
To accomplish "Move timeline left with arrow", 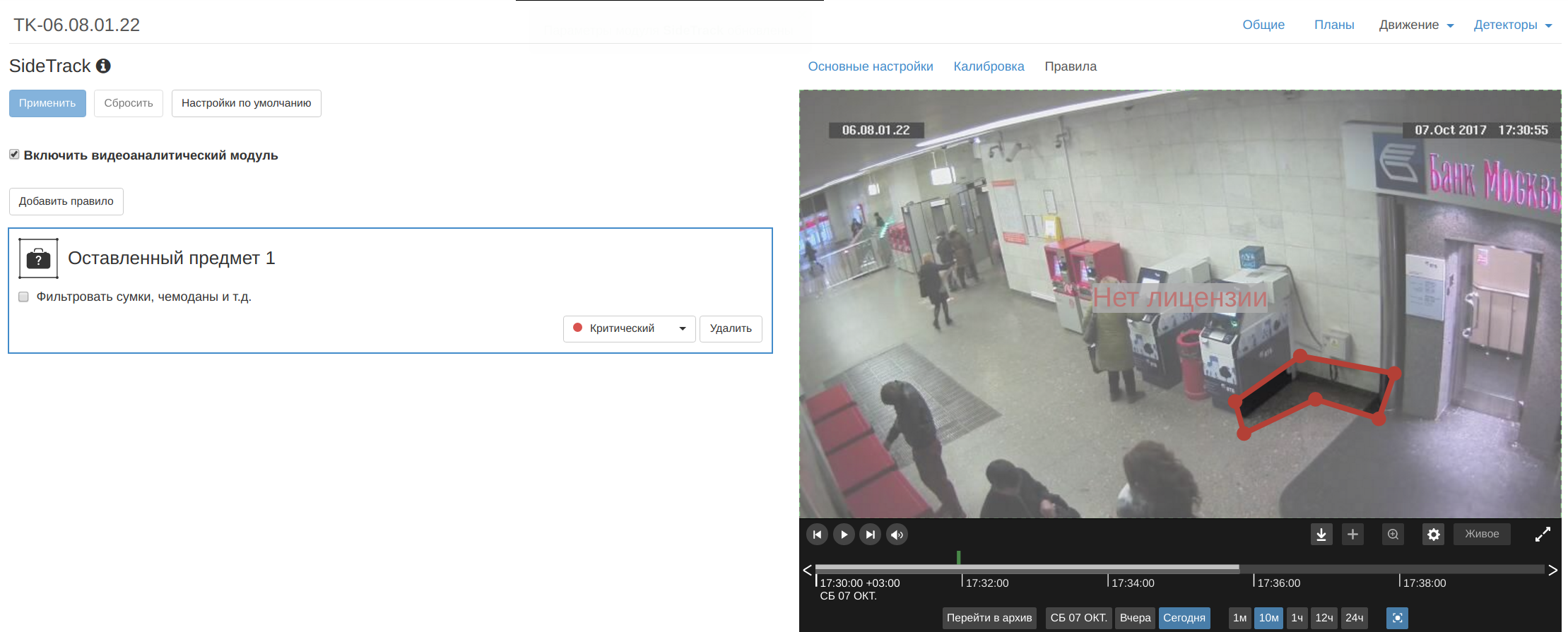I will (807, 570).
